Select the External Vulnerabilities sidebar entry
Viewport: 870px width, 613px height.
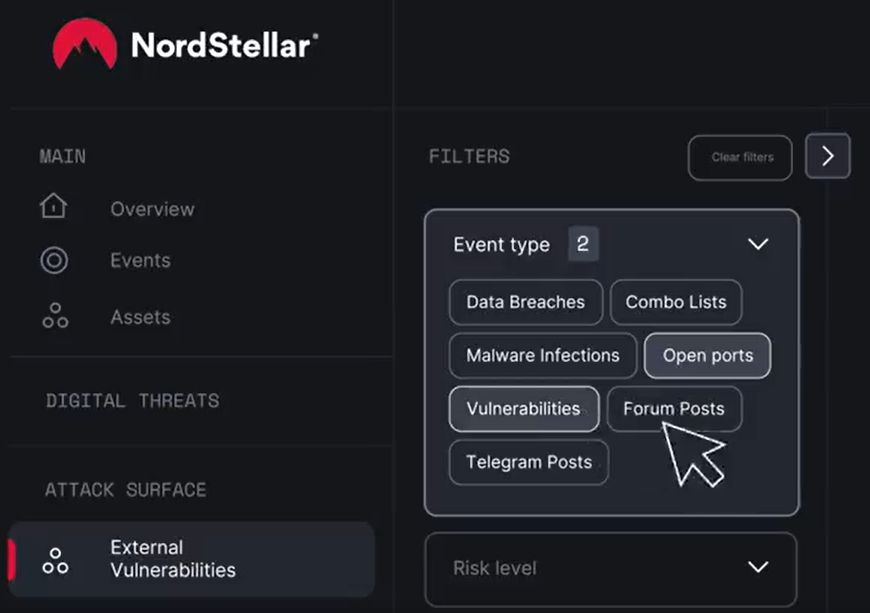tap(192, 559)
